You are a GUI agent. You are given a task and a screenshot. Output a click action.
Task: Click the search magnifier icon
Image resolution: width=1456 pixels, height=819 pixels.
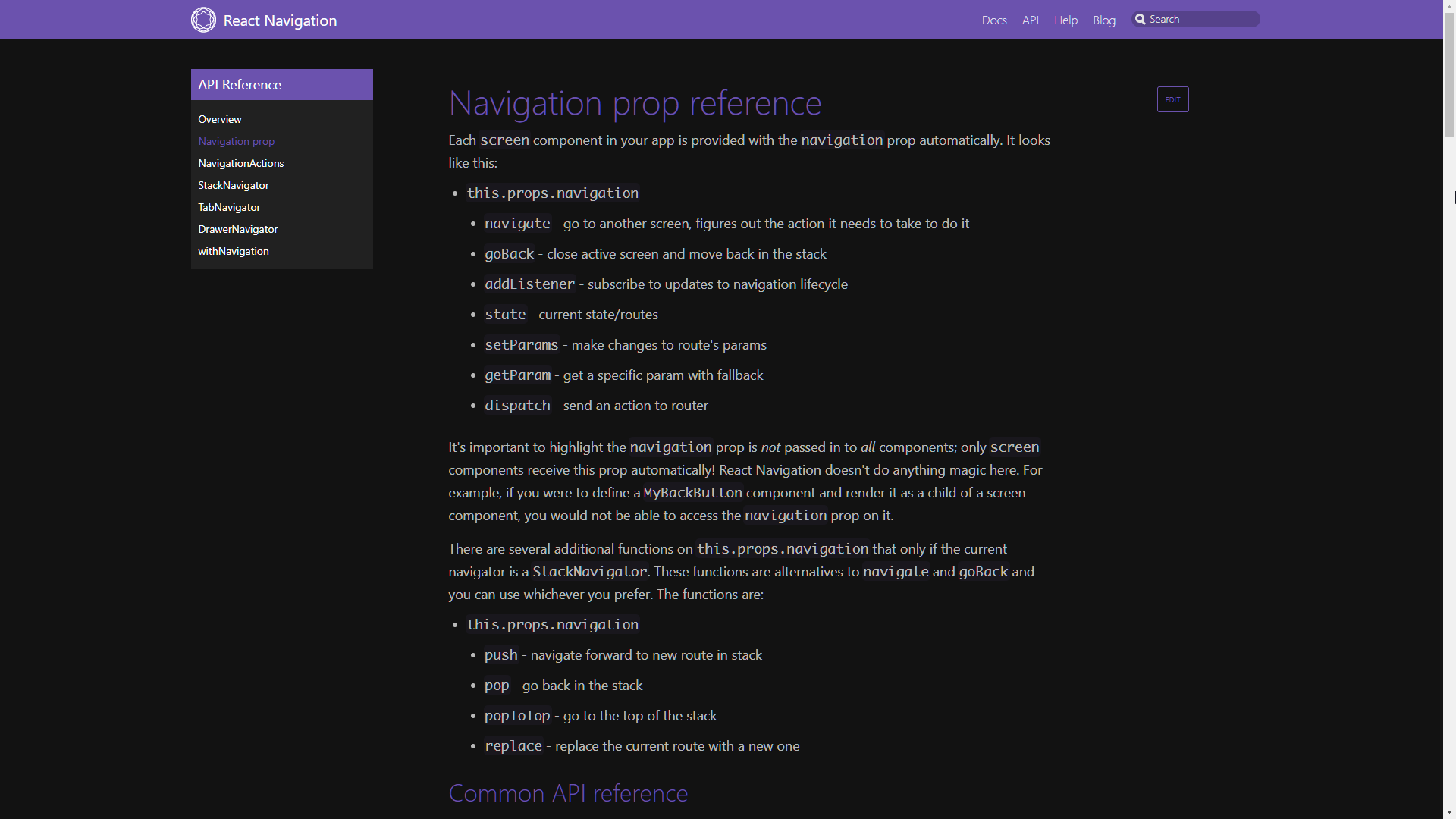[x=1140, y=19]
